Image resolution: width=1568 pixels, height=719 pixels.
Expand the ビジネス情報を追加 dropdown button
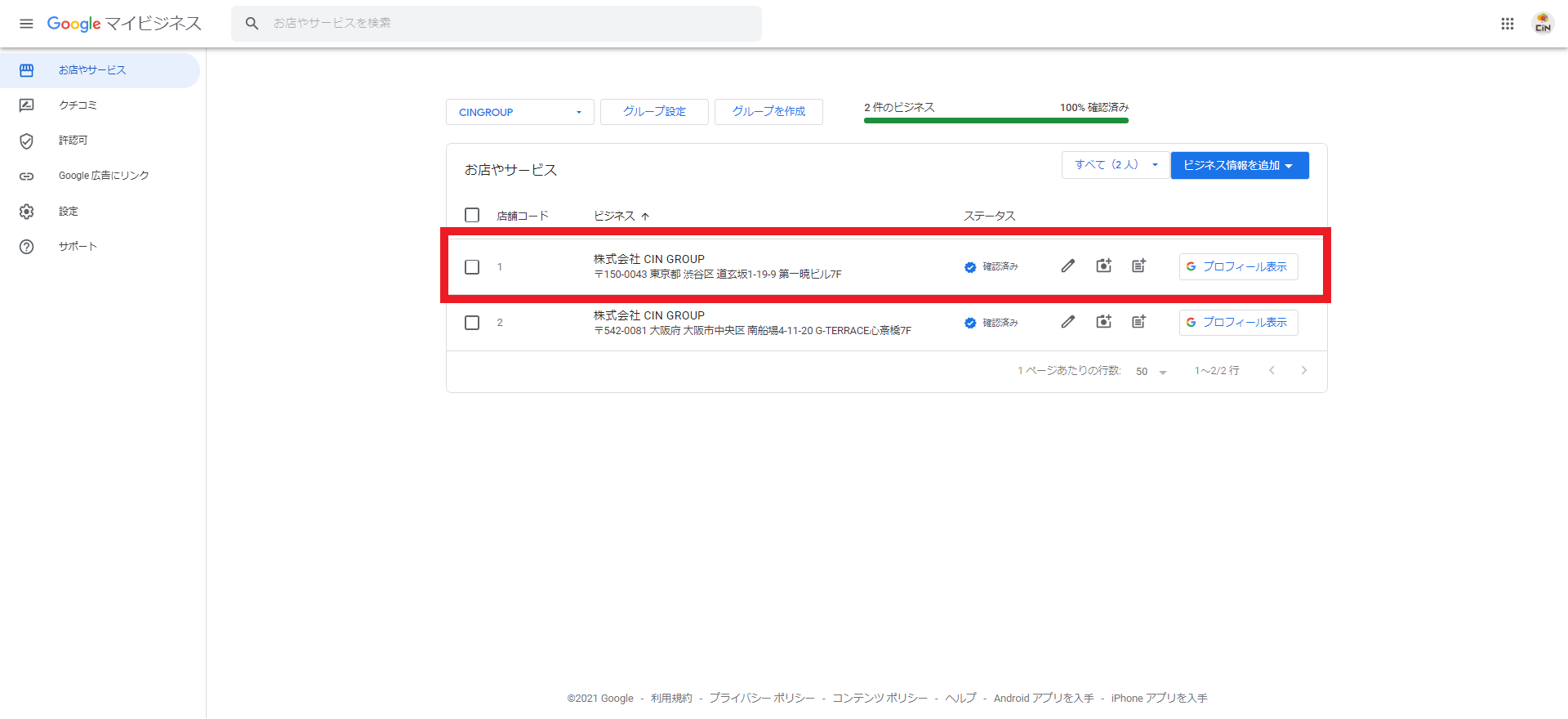click(1240, 165)
